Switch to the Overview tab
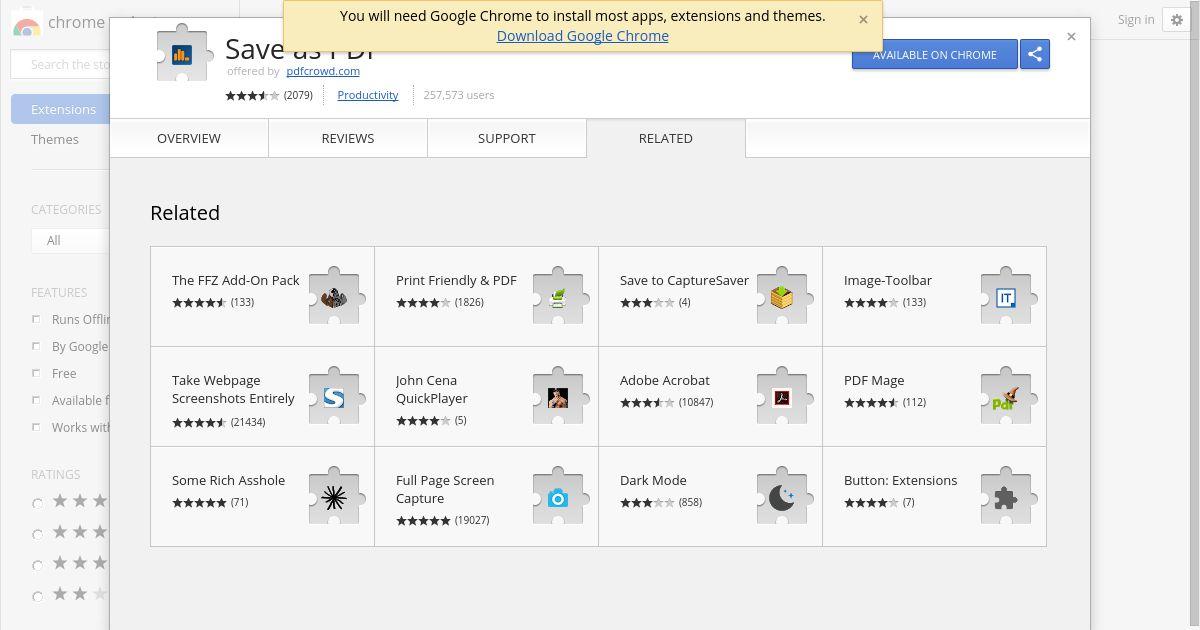The image size is (1200, 630). [189, 138]
